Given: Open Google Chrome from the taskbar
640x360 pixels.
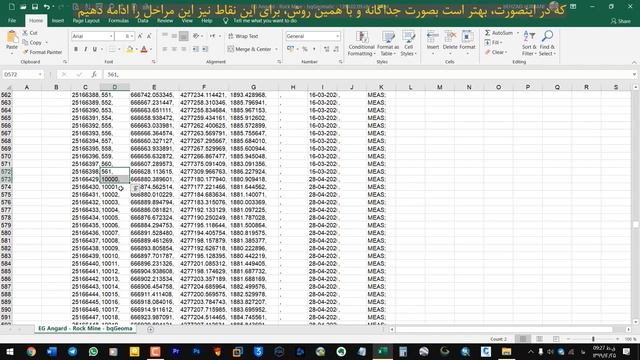Looking at the screenshot, I should 31,351.
